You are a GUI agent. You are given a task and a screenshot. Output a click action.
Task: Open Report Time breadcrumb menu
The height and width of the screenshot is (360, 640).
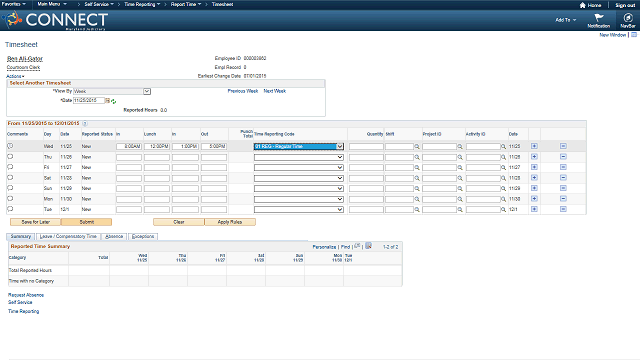tap(186, 4)
